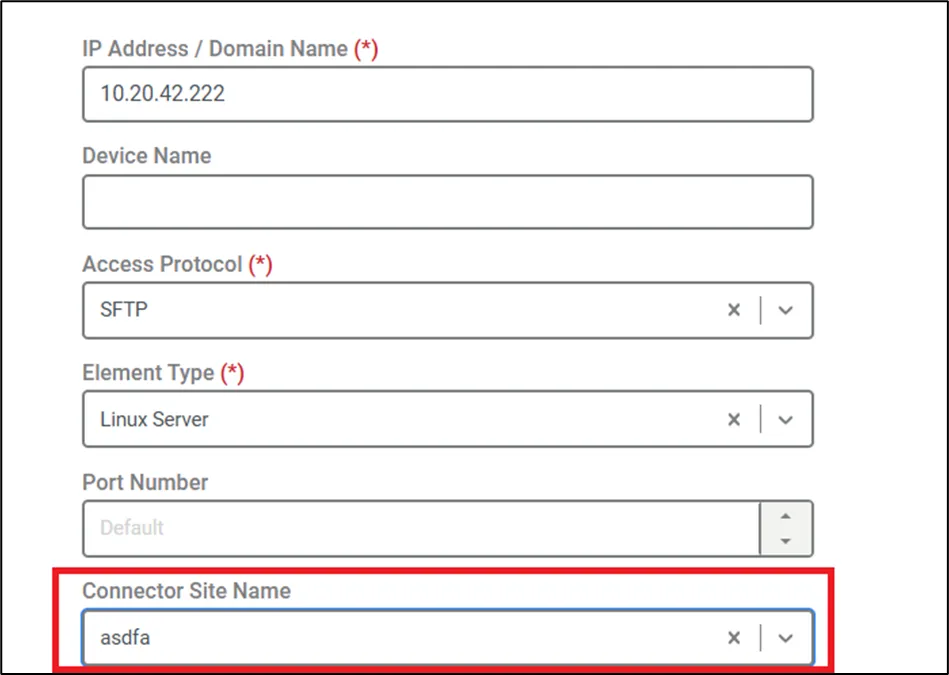Open the Connector Site Name dropdown arrow
This screenshot has height=675, width=949.
click(786, 637)
